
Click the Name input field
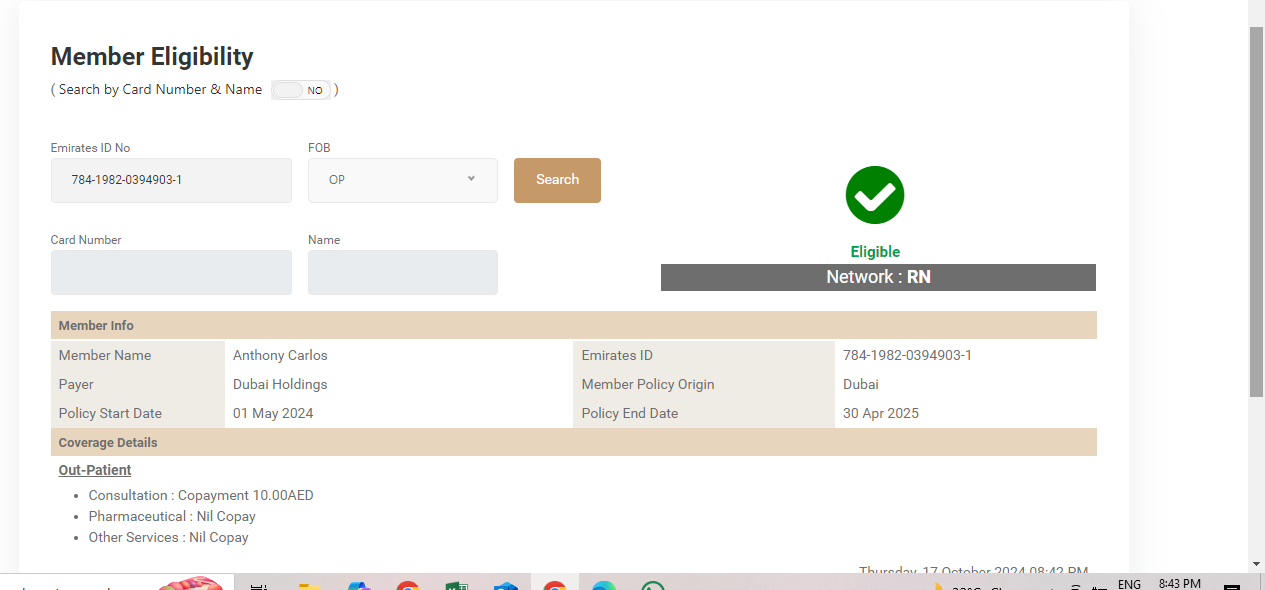click(x=403, y=272)
